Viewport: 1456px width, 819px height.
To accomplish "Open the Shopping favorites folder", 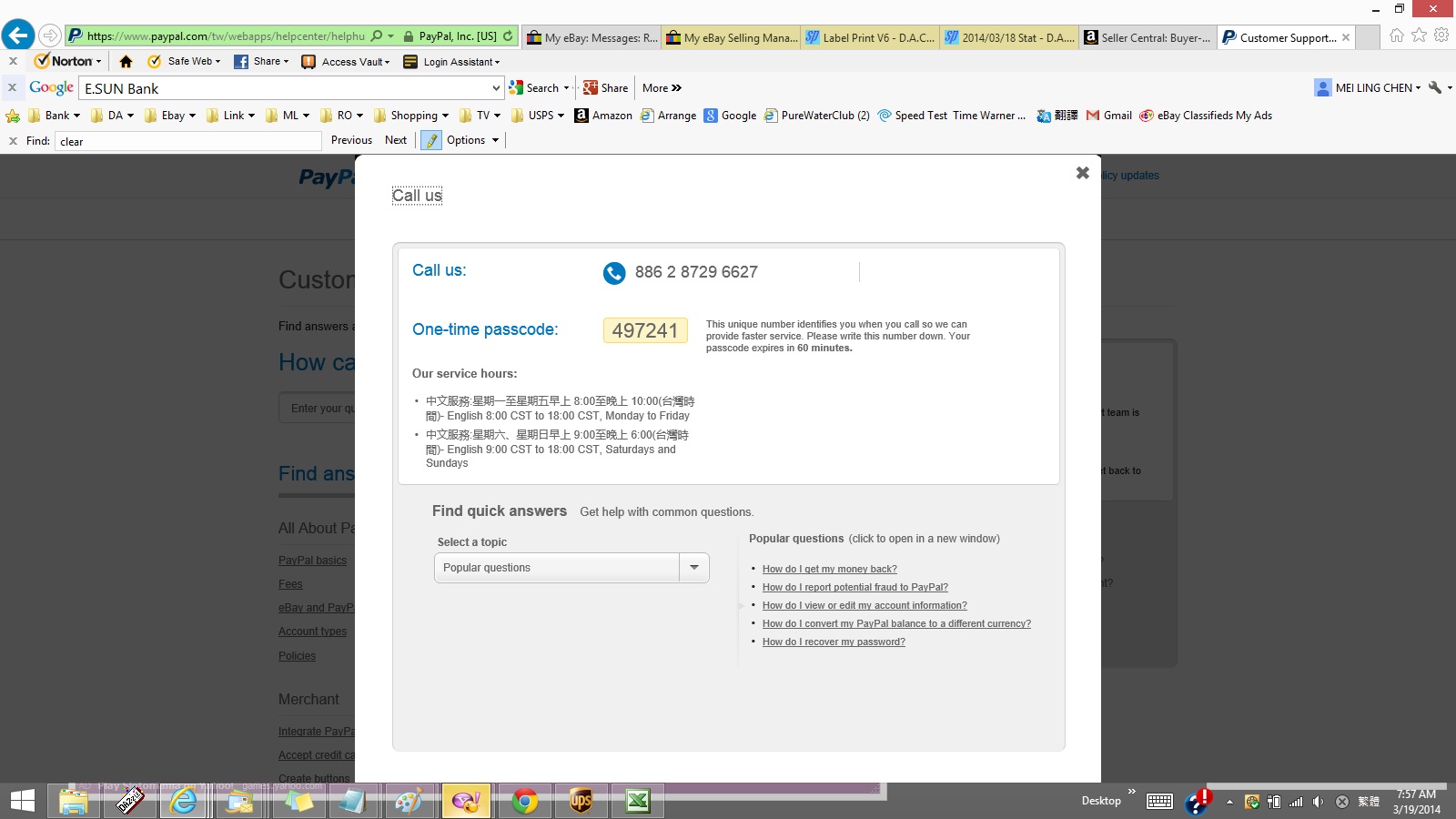I will [411, 116].
